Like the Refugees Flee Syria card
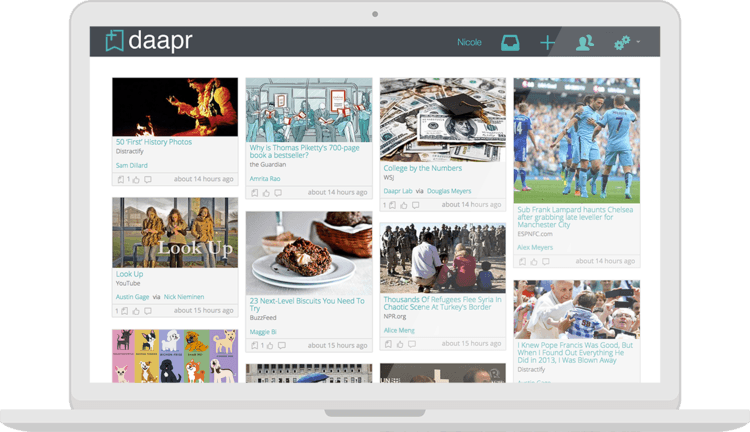The width and height of the screenshot is (750, 432). coord(400,344)
